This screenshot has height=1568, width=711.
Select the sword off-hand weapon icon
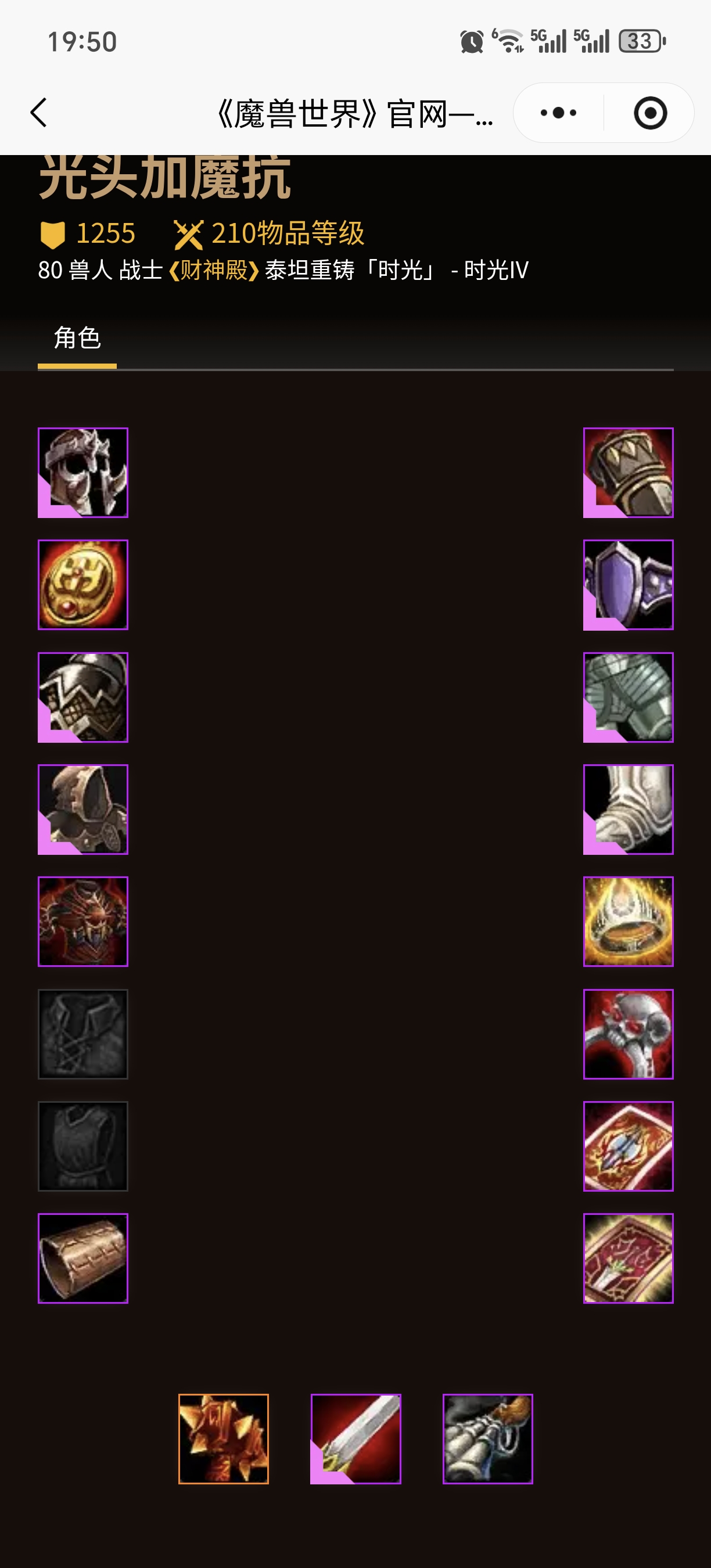coord(355,1438)
